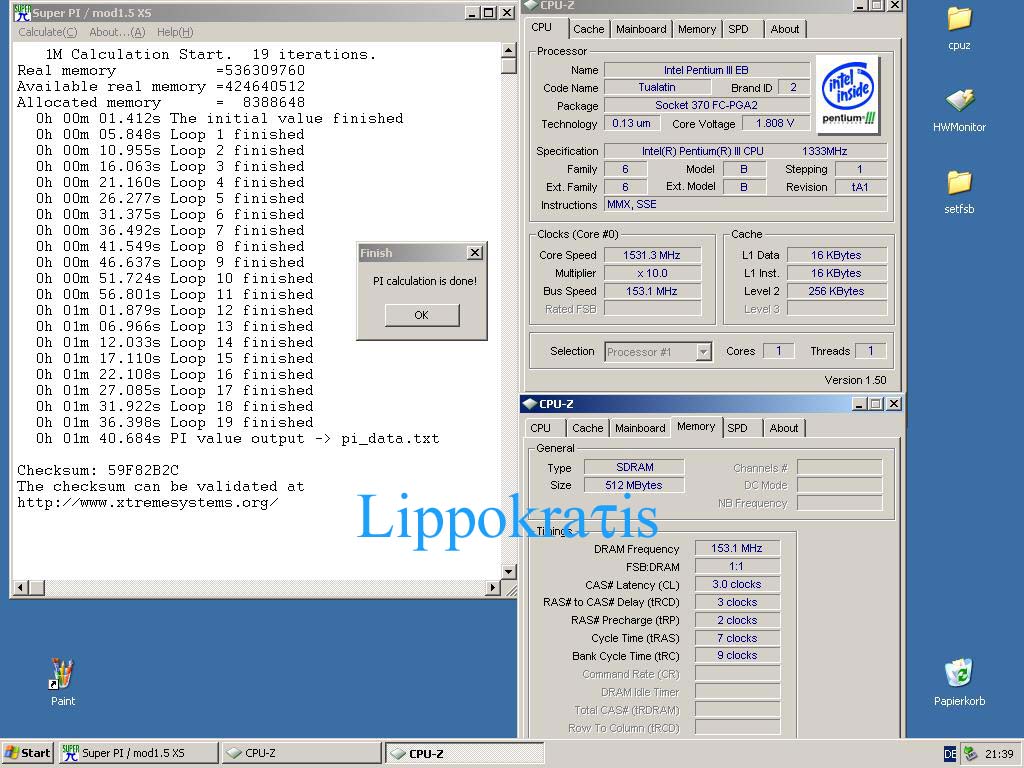
Task: Click the Specification field Intel(R) Pentium(R) III CPU
Action: pos(746,151)
